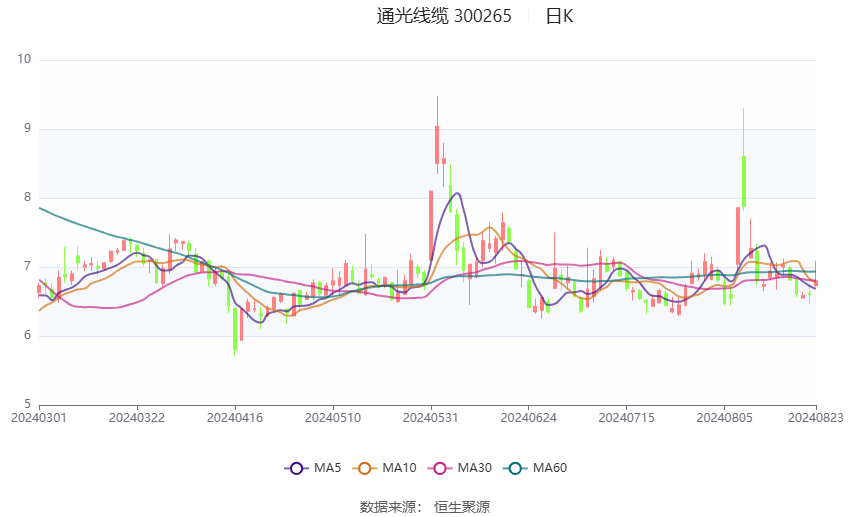The image size is (850, 517).
Task: Click the 20240322 date axis label
Action: tap(137, 418)
